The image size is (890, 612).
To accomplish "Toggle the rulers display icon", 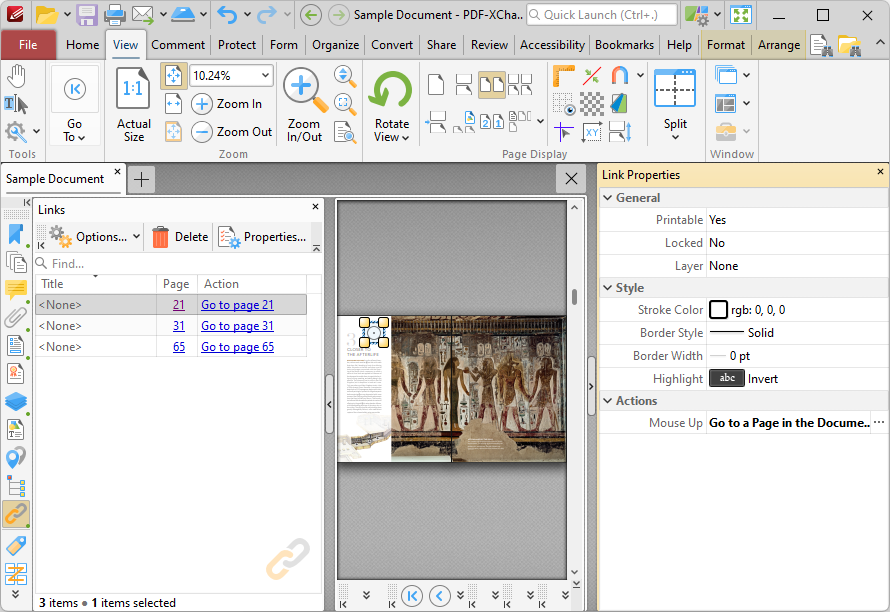I will pyautogui.click(x=563, y=76).
